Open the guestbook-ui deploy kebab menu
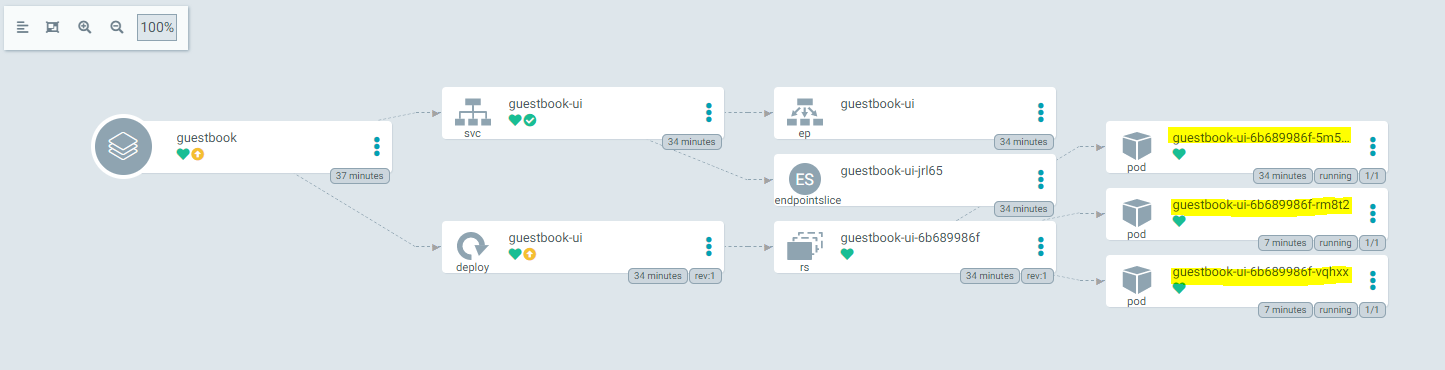Viewport: 1445px width, 370px height. [709, 246]
